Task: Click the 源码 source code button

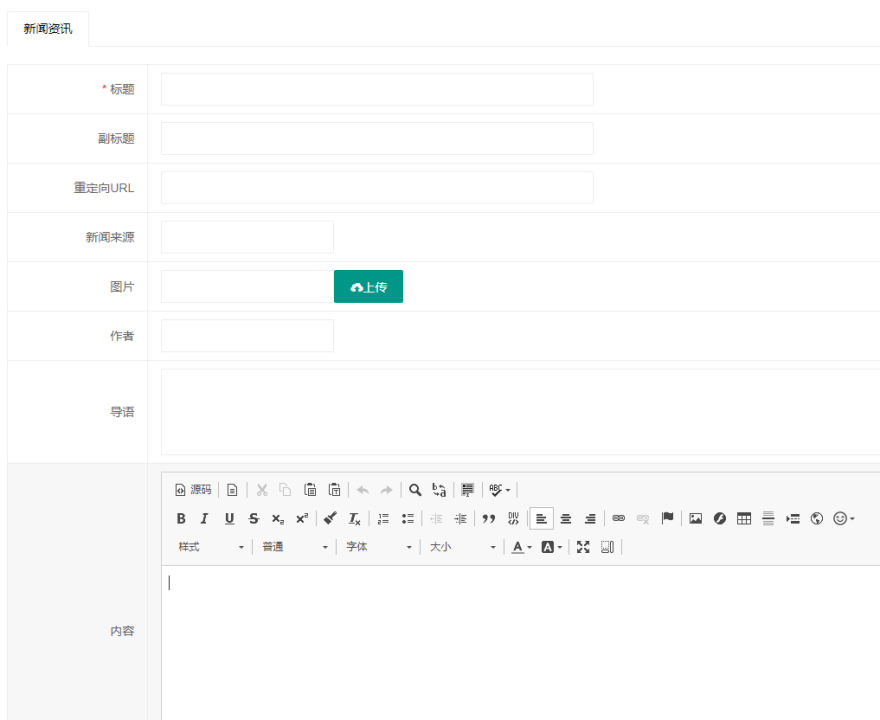Action: (193, 490)
